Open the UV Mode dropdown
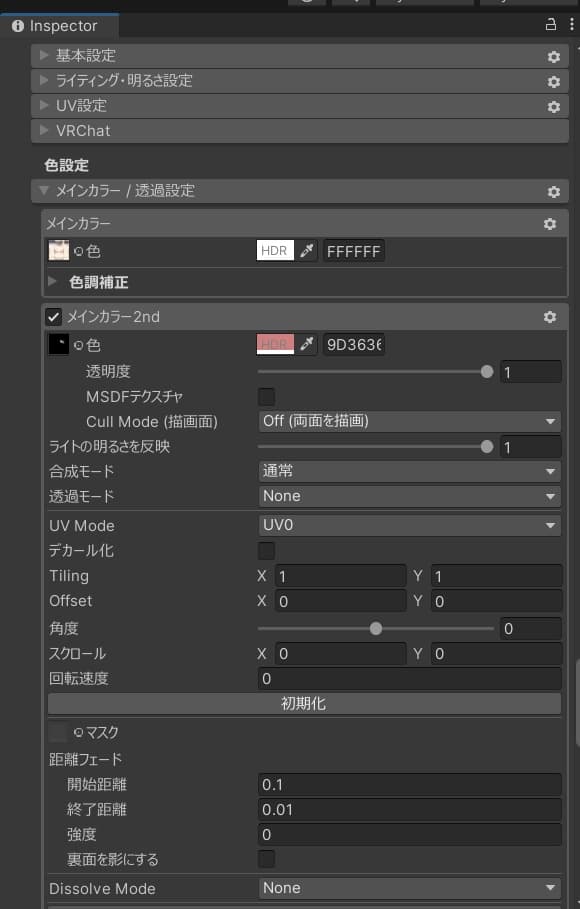580x909 pixels. [x=409, y=525]
